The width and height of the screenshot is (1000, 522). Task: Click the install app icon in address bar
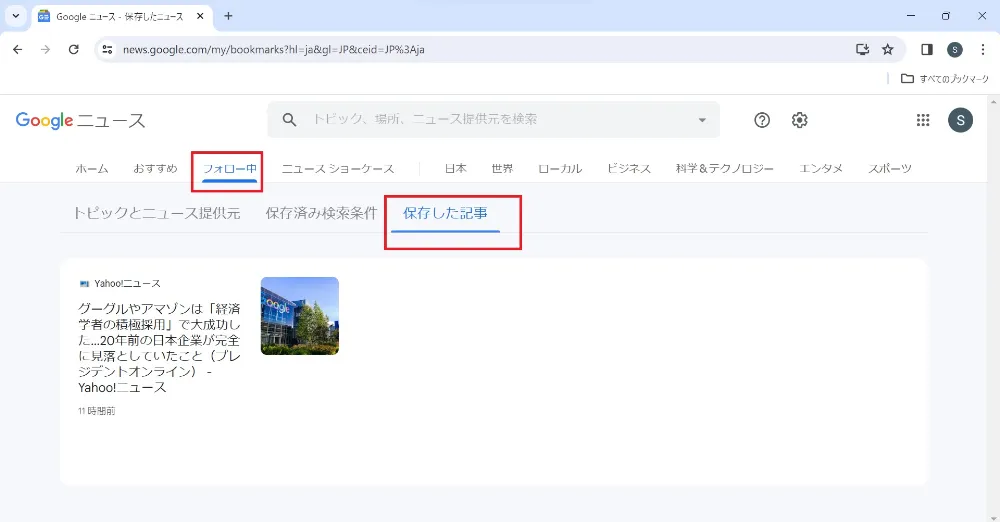[x=862, y=49]
